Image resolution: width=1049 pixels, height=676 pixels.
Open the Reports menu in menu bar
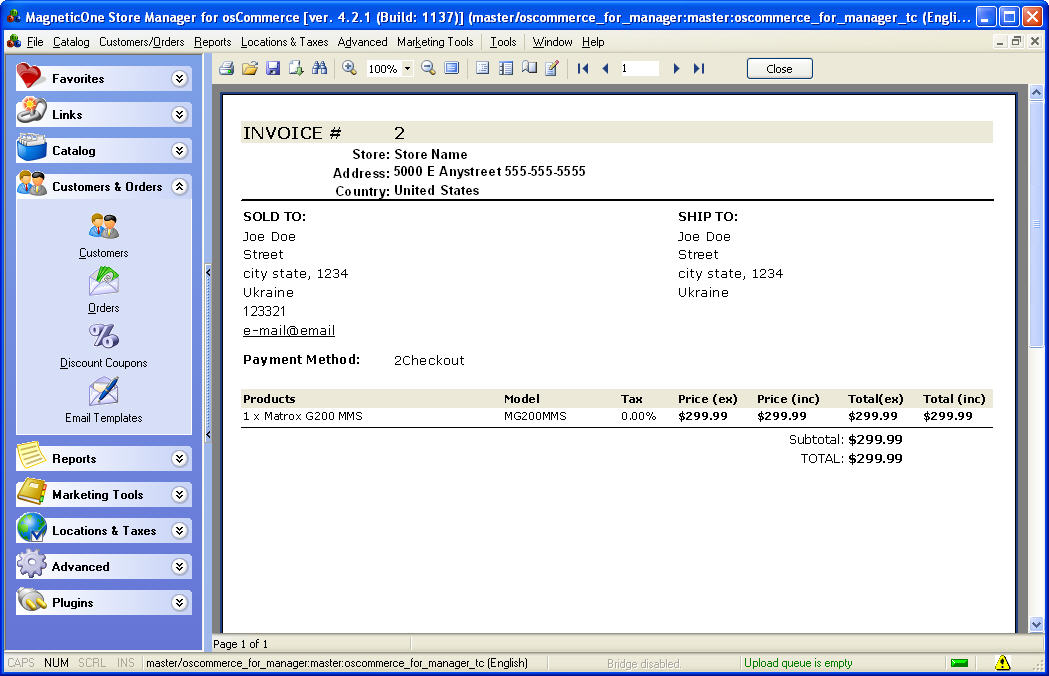[x=212, y=42]
